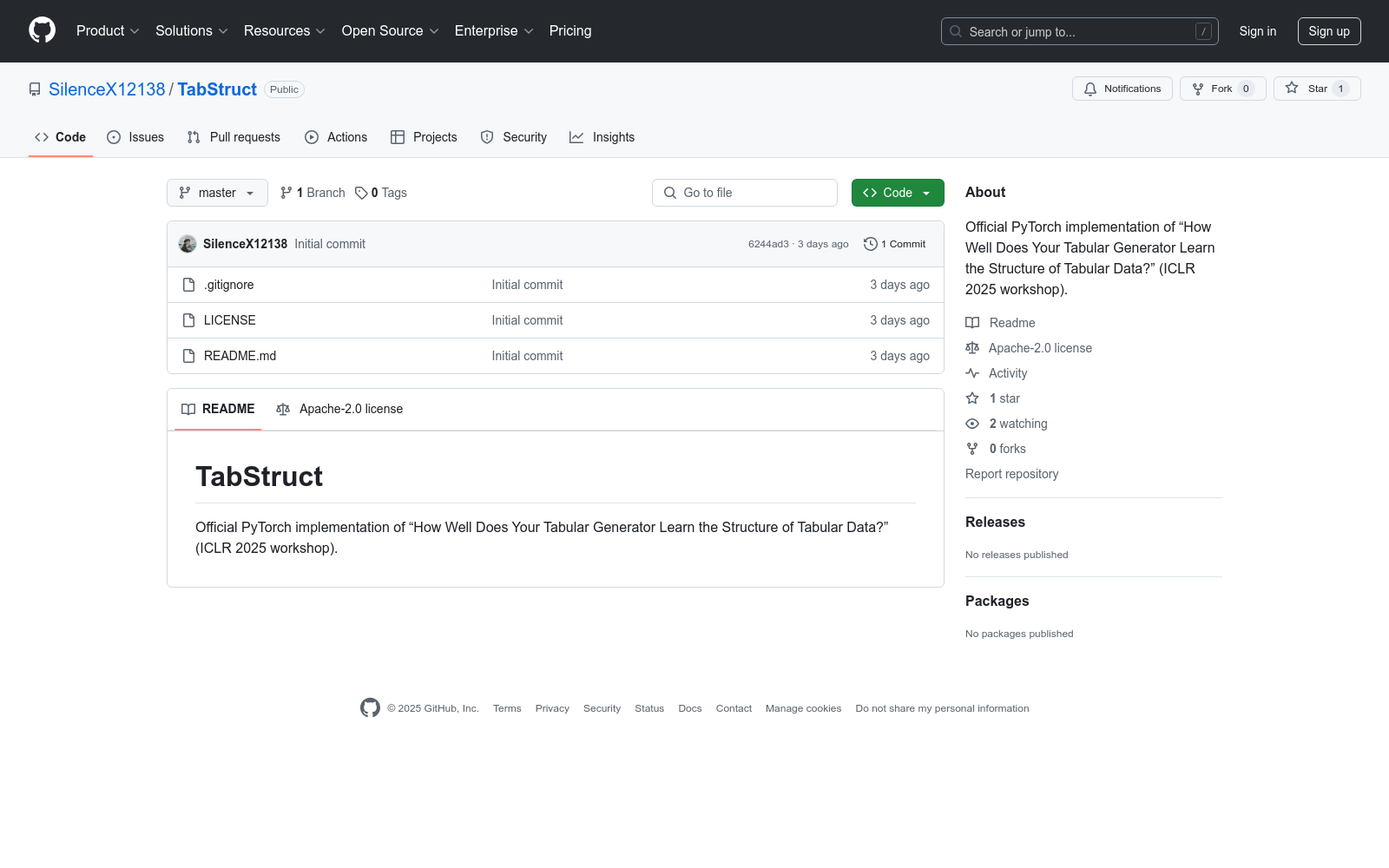Open the Enterprise dropdown
Viewport: 1389px width, 868px height.
(x=494, y=31)
